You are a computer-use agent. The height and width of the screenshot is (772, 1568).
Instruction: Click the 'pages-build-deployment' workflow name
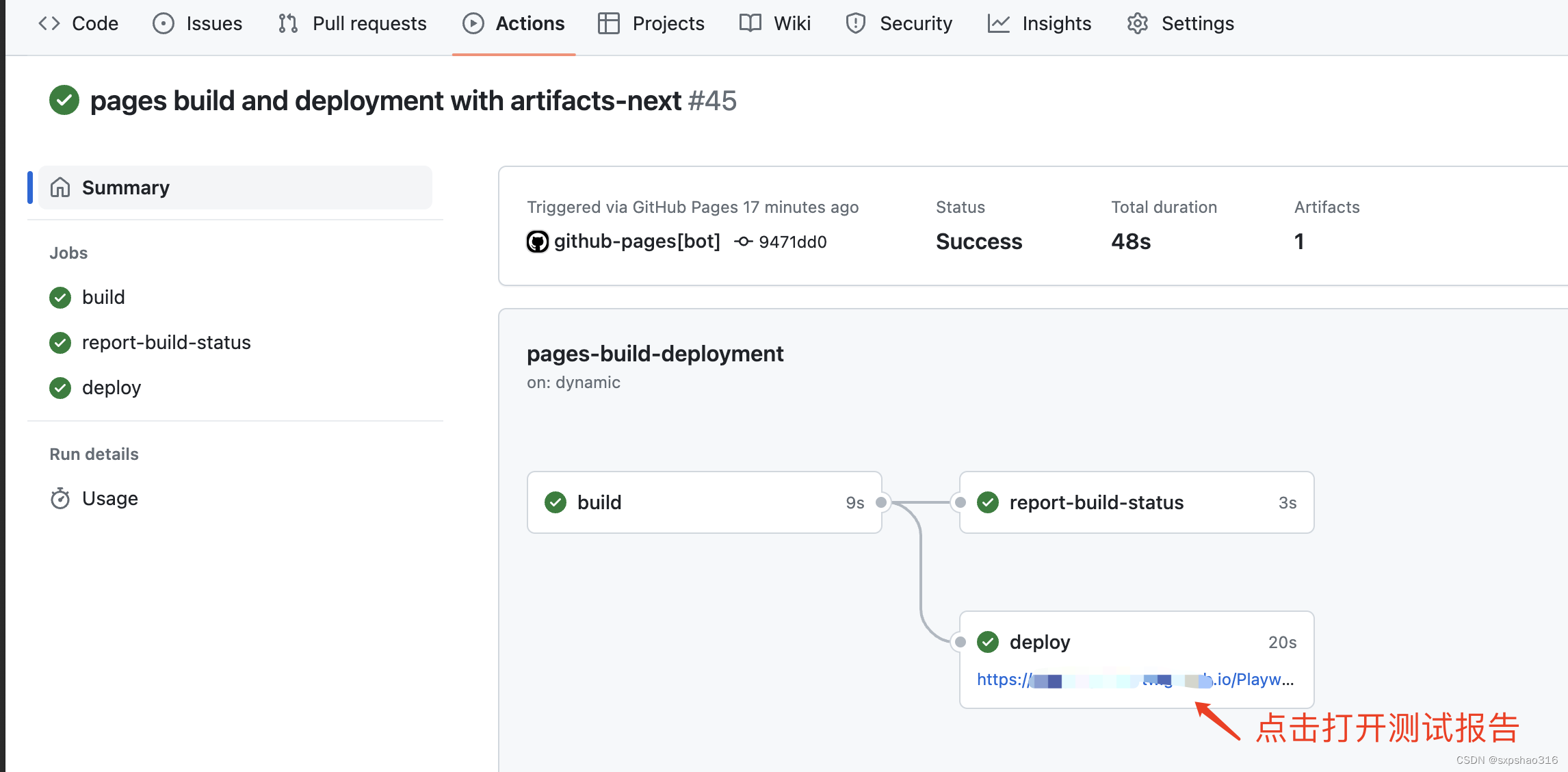coord(655,354)
